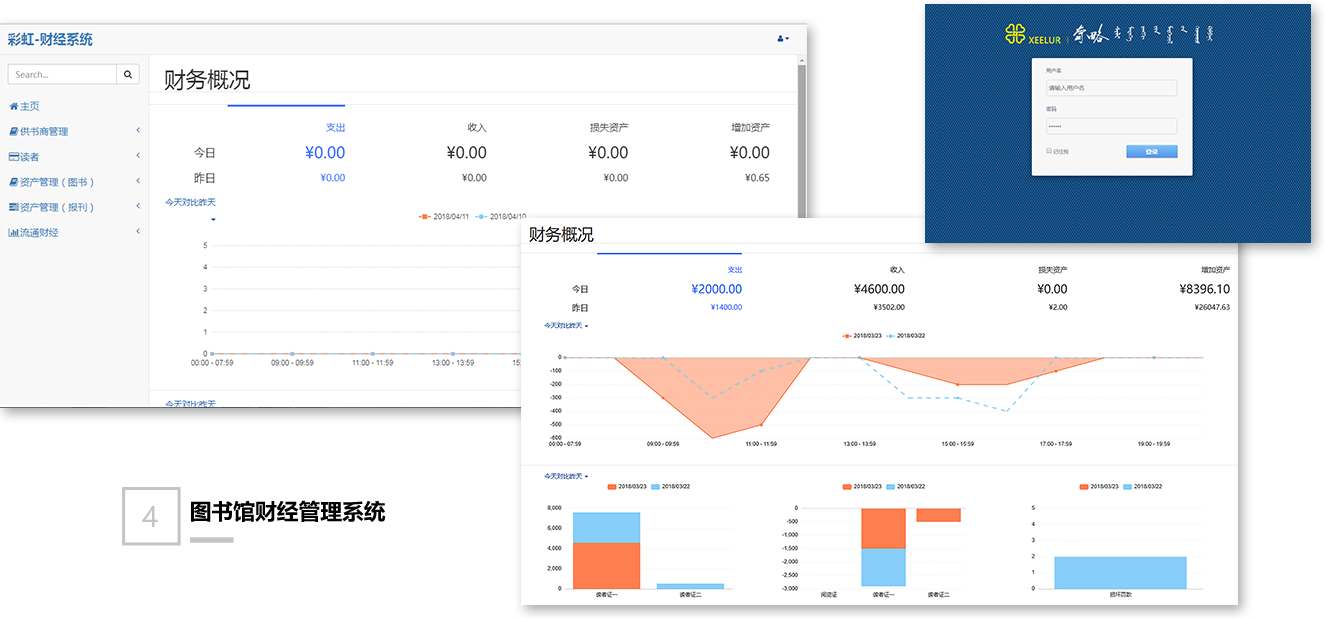Toggle the 2018/04/11 legend series in the back dashboard
Screen dimensions: 1326x618
pos(443,216)
